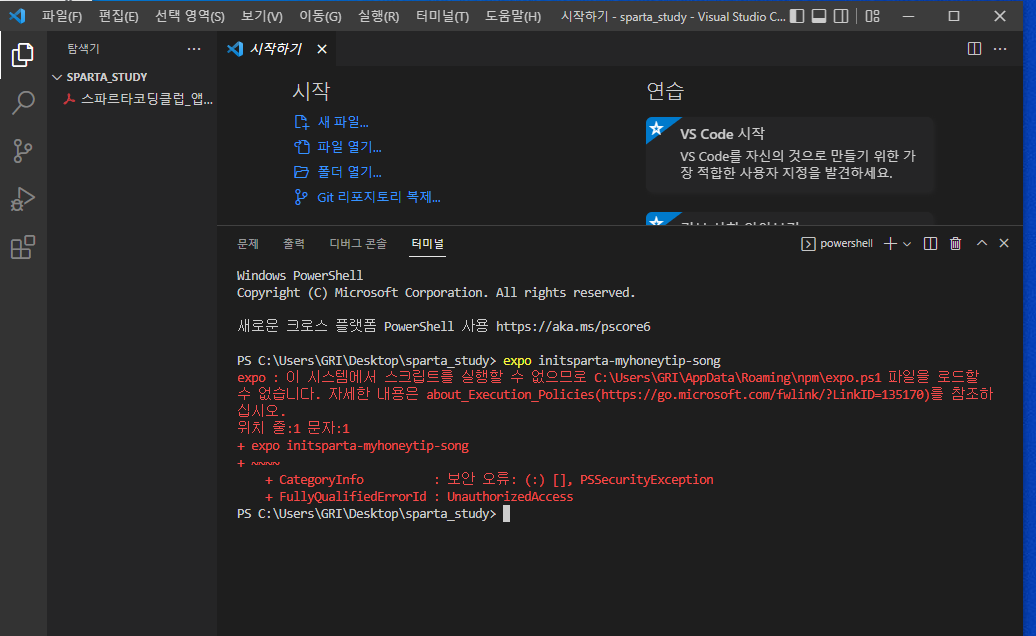Open the 스파르타코딩클럽 PDF file
1036x636 pixels.
click(x=139, y=99)
